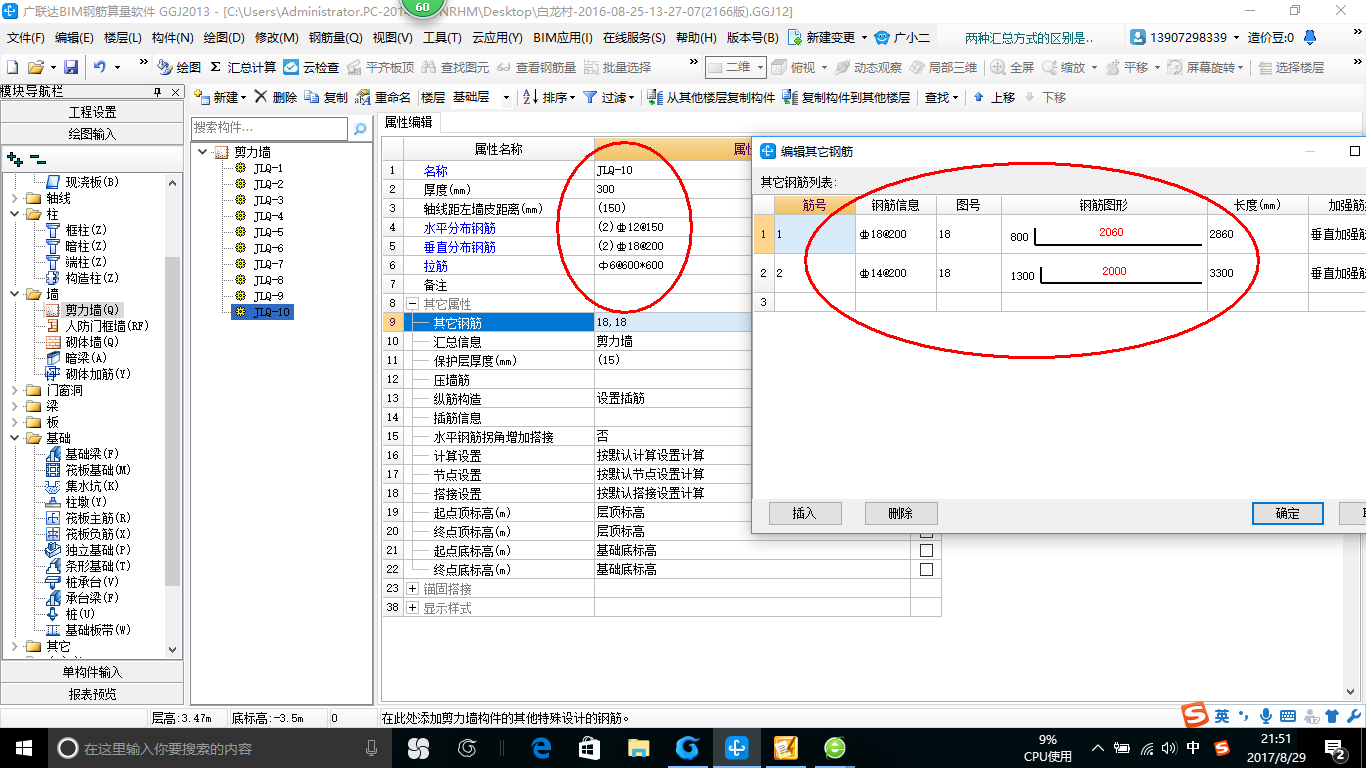Screen dimensions: 1366x768
Task: Click the new file icon
Action: point(12,67)
